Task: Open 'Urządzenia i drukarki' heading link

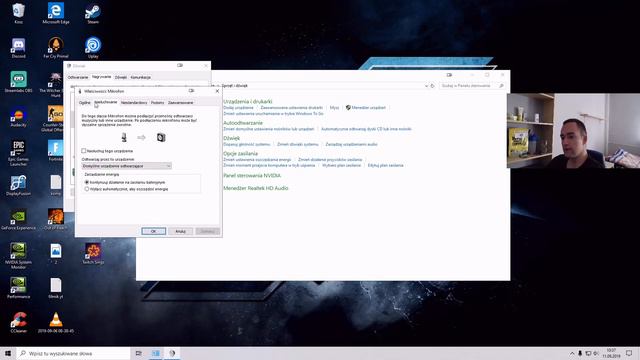Action: pyautogui.click(x=248, y=101)
